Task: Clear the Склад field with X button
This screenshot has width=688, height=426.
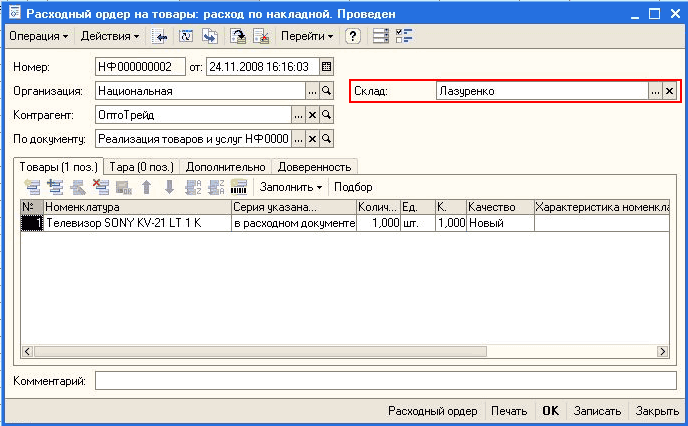Action: tap(669, 91)
